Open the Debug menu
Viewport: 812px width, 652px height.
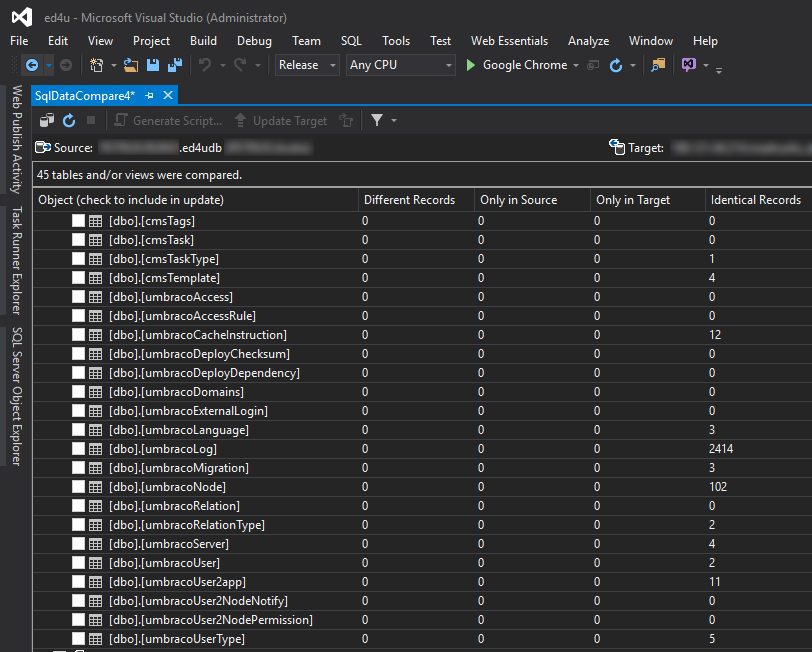(254, 41)
